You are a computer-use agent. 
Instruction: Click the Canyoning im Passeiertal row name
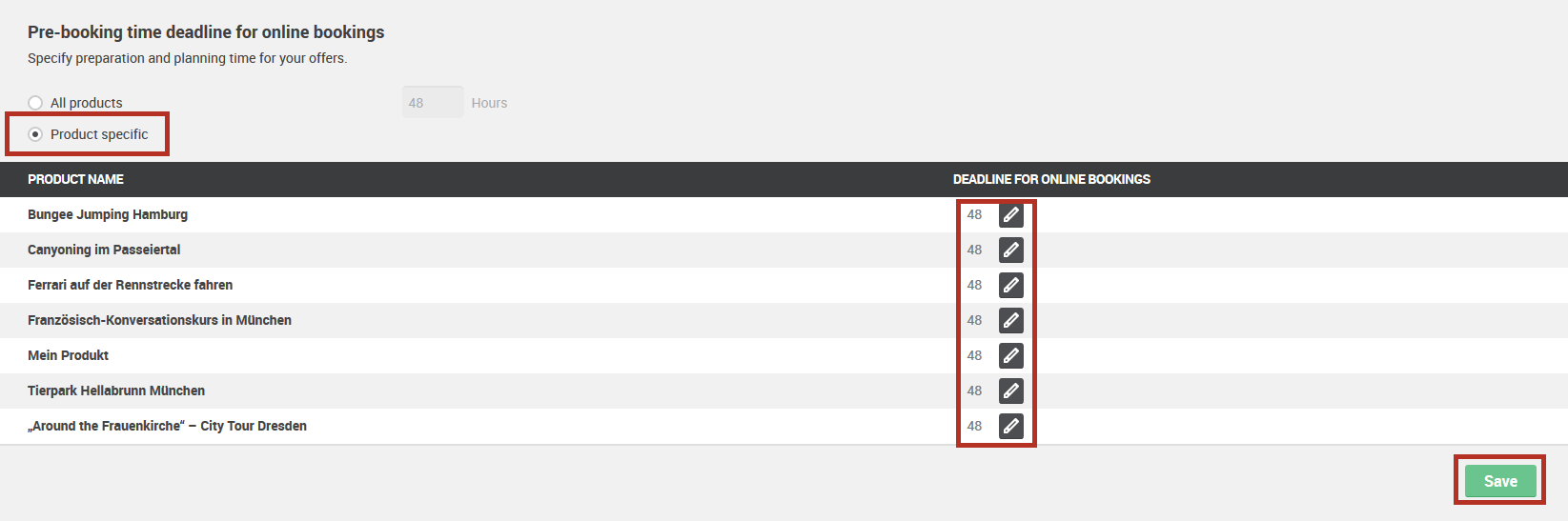pyautogui.click(x=104, y=250)
